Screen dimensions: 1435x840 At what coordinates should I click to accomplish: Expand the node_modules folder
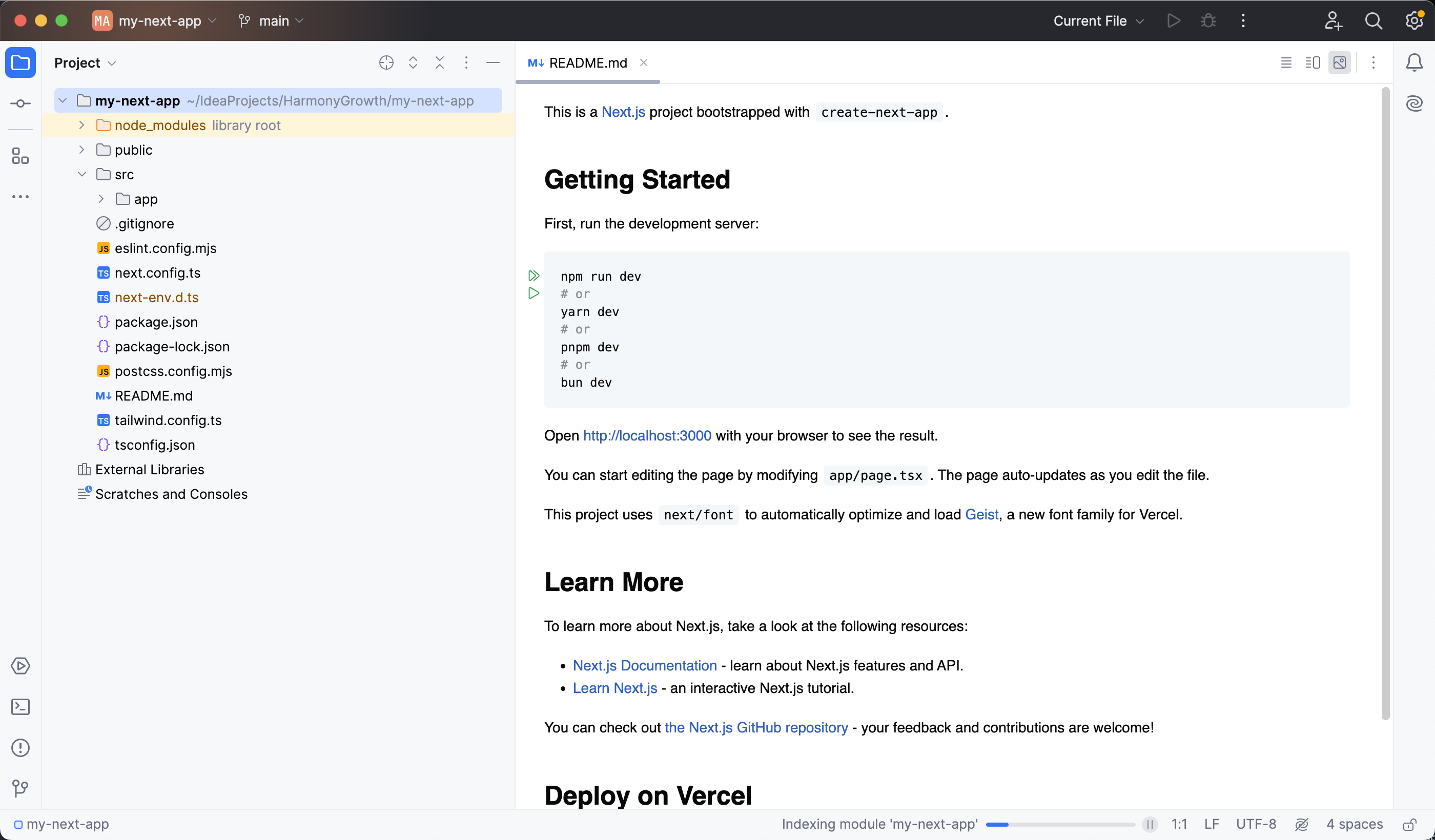coord(81,125)
